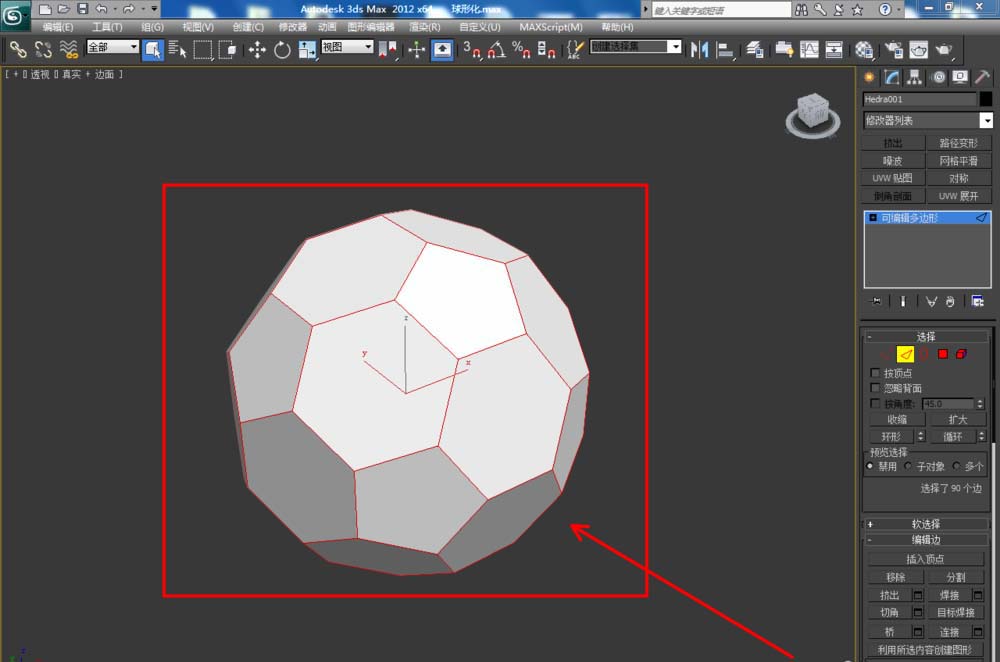Click the New Scene icon in the title bar

[45, 9]
